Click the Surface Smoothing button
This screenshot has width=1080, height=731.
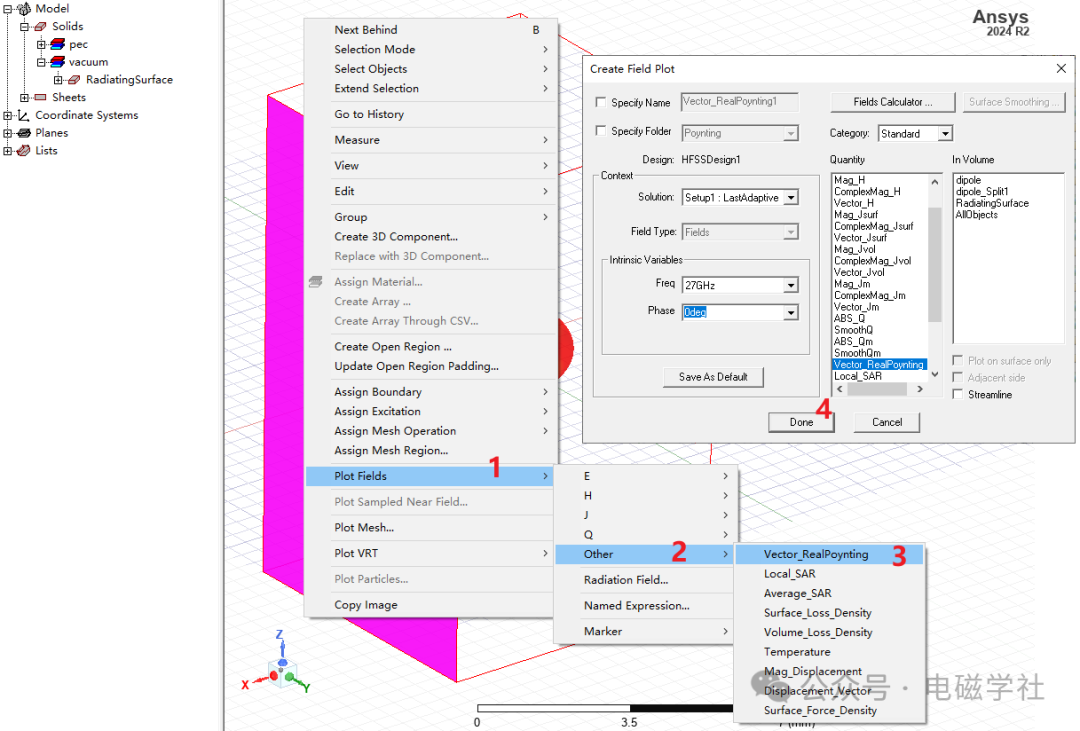pos(1013,102)
